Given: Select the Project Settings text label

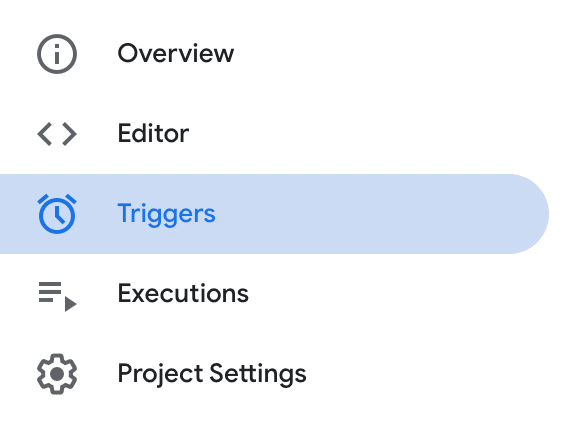Looking at the screenshot, I should [212, 374].
